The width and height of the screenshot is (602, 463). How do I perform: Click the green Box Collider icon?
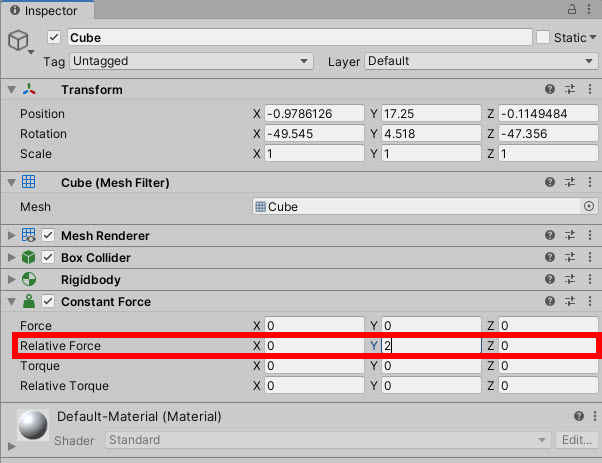[29, 257]
